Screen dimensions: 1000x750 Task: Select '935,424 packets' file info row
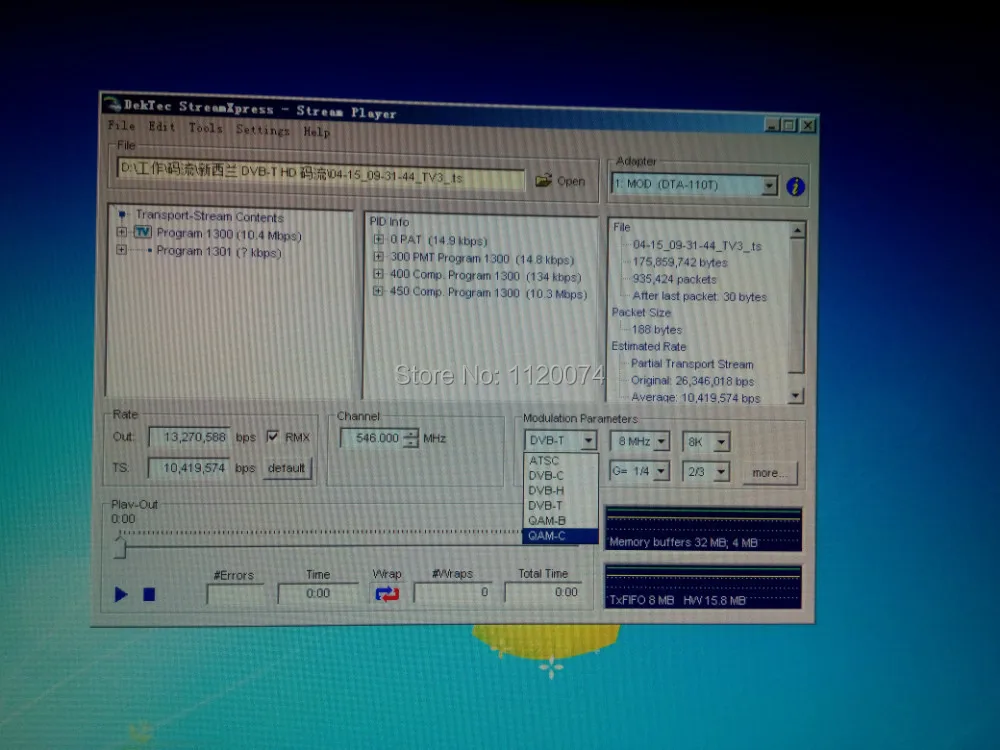pos(674,279)
